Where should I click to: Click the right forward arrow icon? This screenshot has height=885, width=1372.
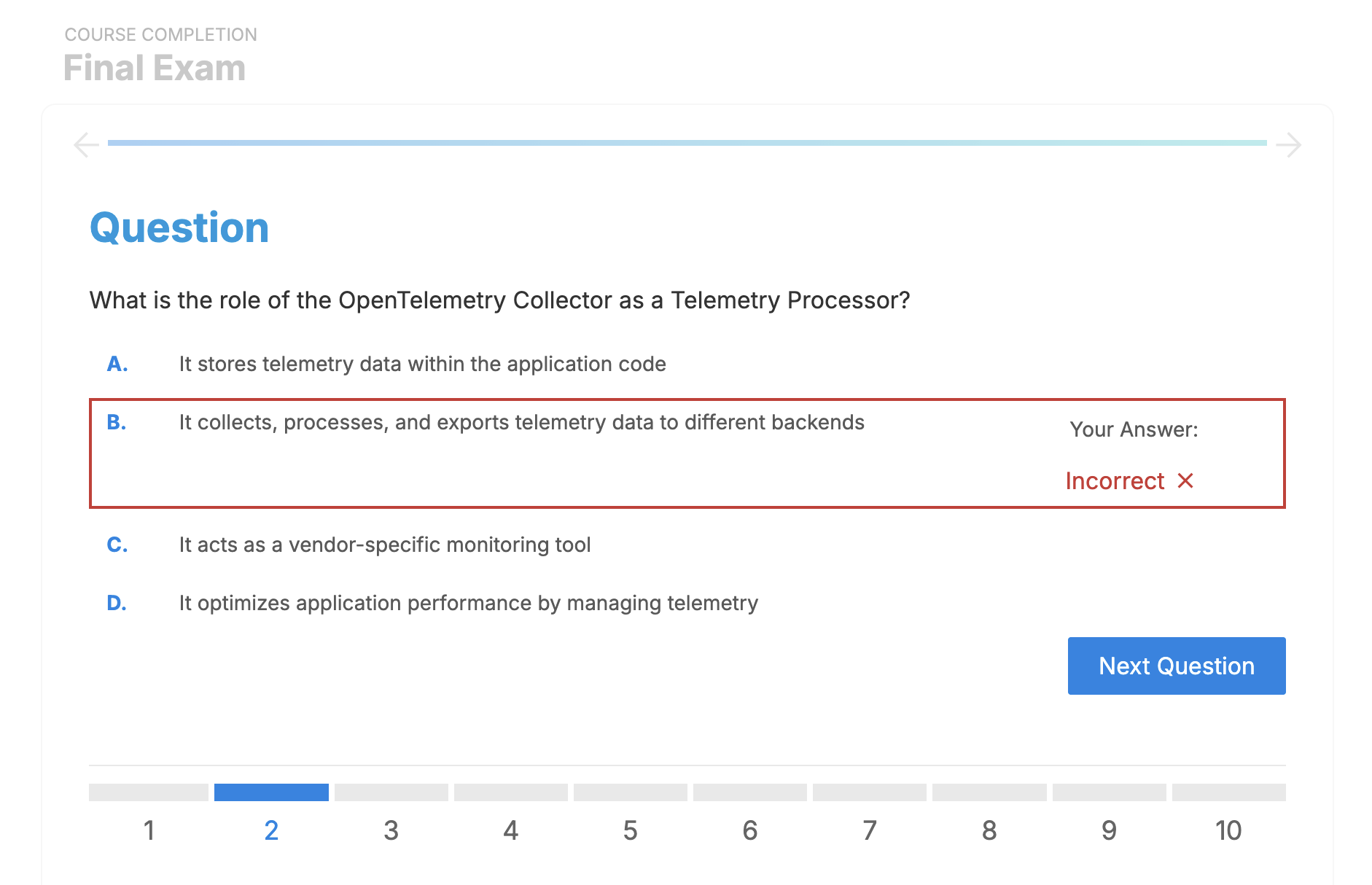(x=1288, y=144)
